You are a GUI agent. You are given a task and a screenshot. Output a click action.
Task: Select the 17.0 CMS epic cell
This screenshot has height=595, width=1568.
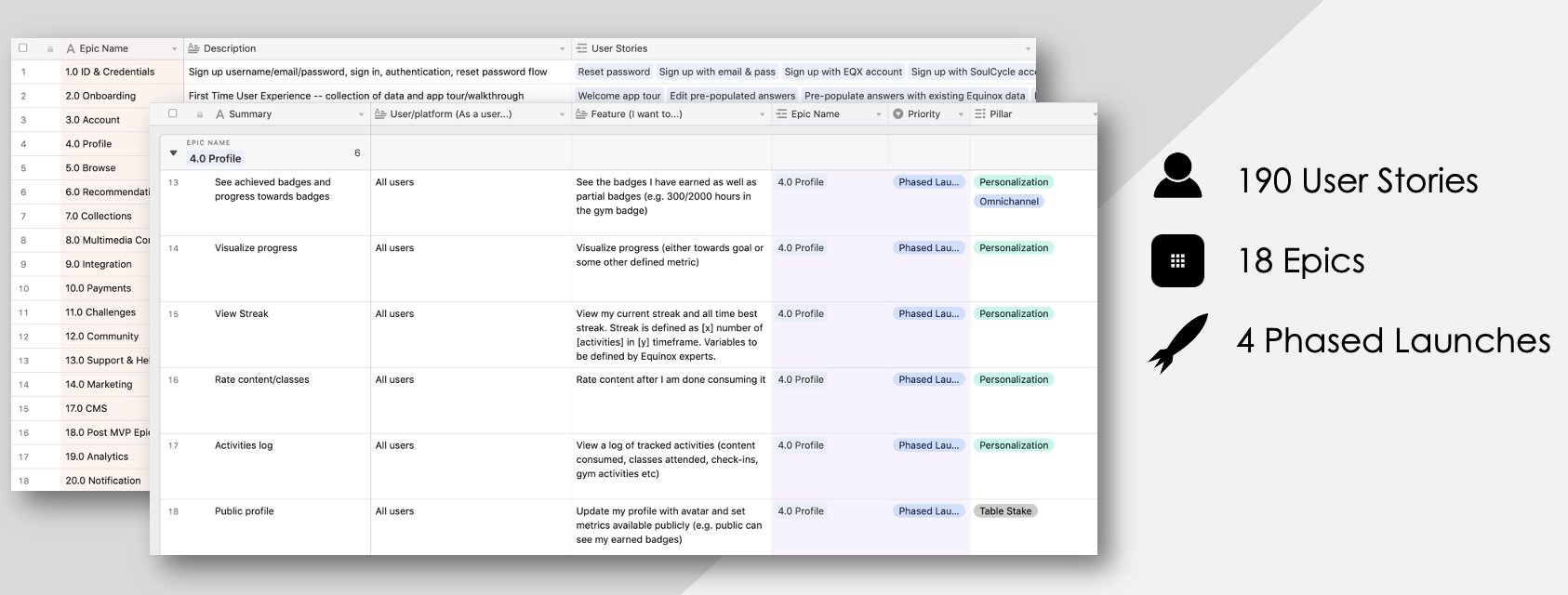105,409
